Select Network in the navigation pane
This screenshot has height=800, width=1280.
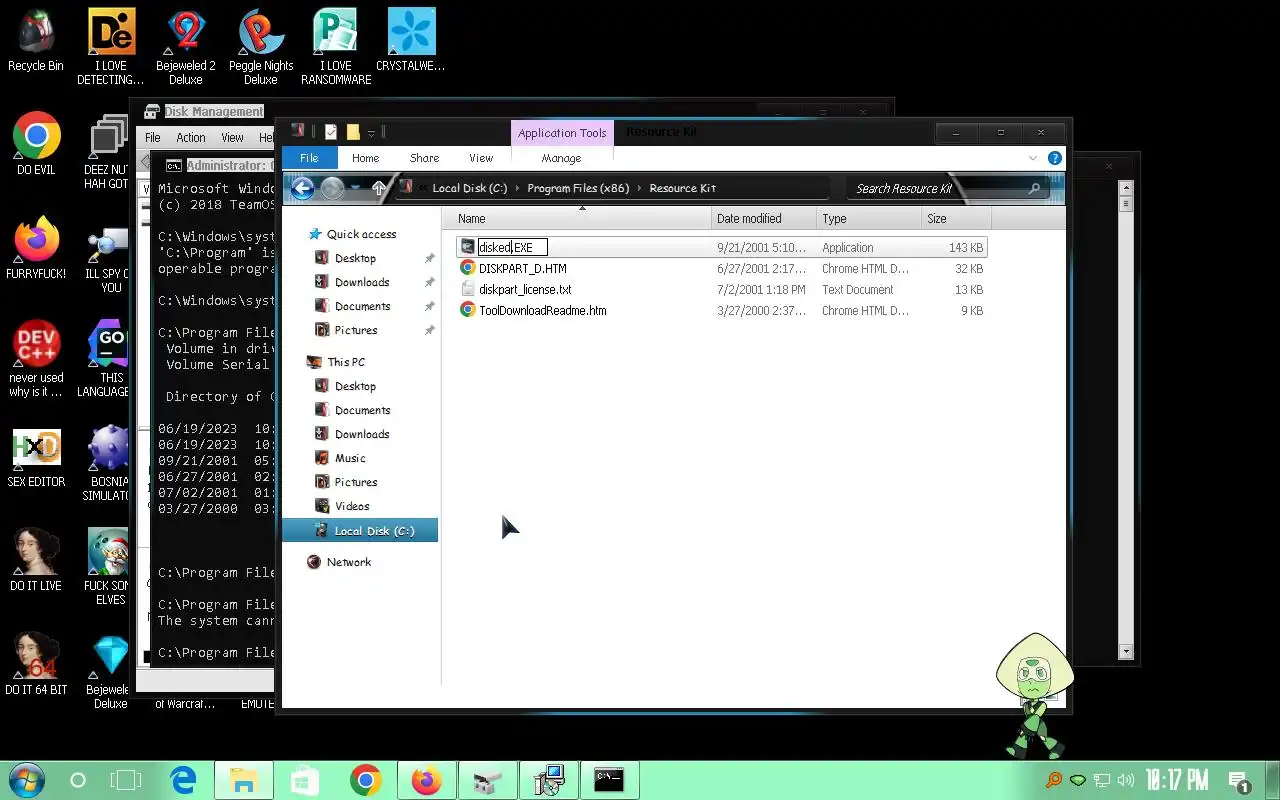(x=349, y=562)
